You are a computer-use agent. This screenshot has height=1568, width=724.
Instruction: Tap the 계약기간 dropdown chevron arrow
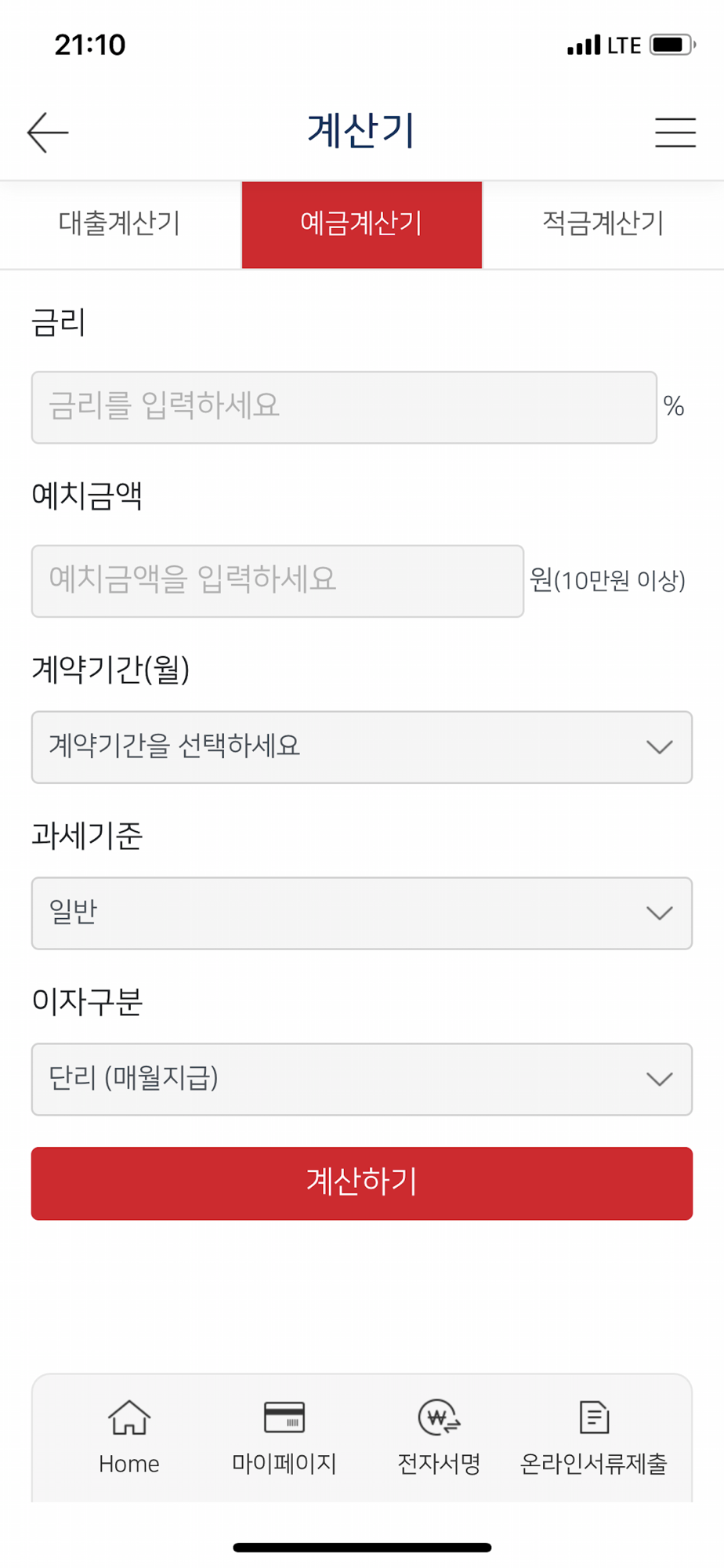click(660, 747)
